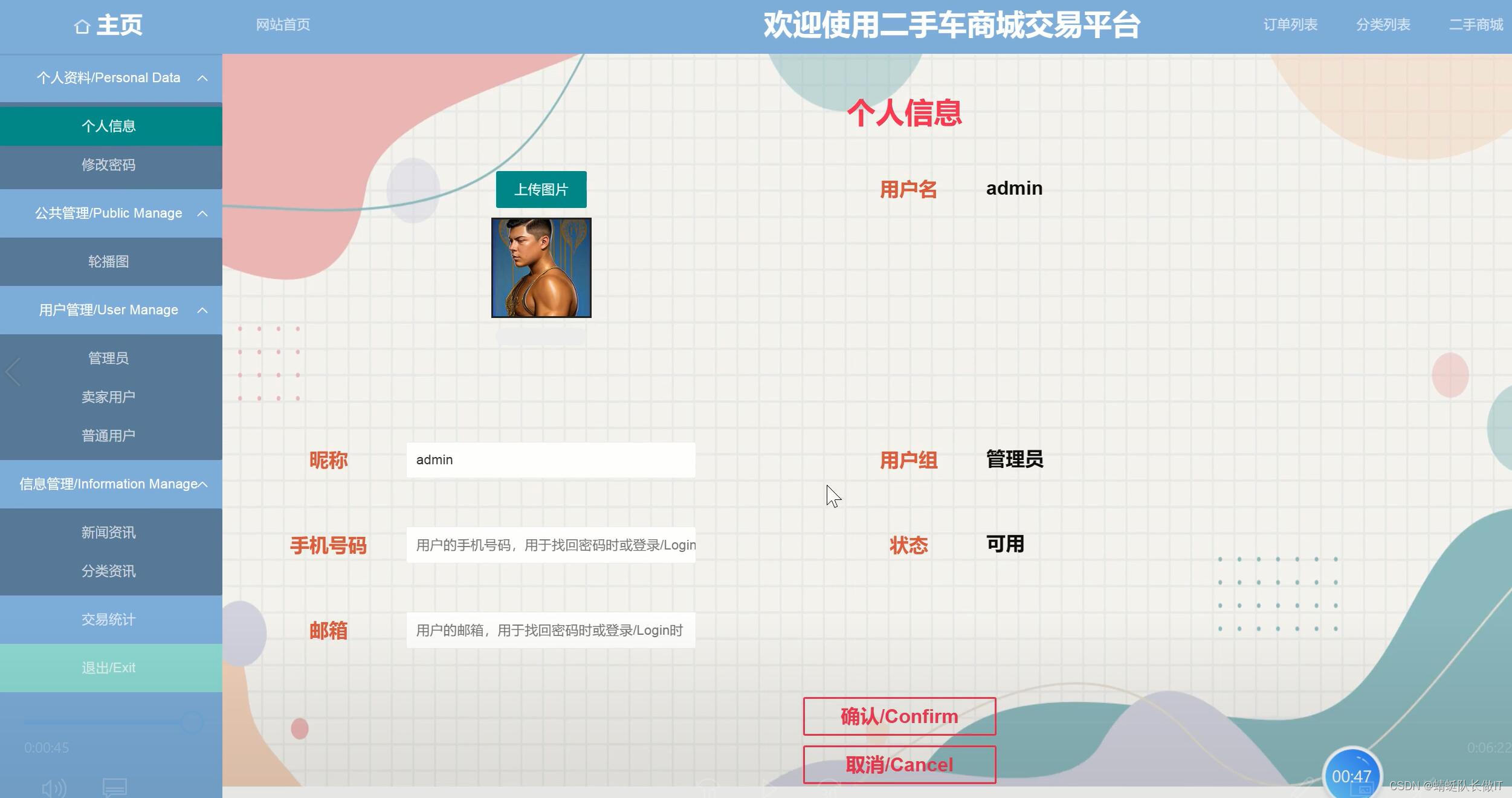This screenshot has width=1512, height=798.
Task: Open 修改密码 in the sidebar
Action: click(109, 165)
